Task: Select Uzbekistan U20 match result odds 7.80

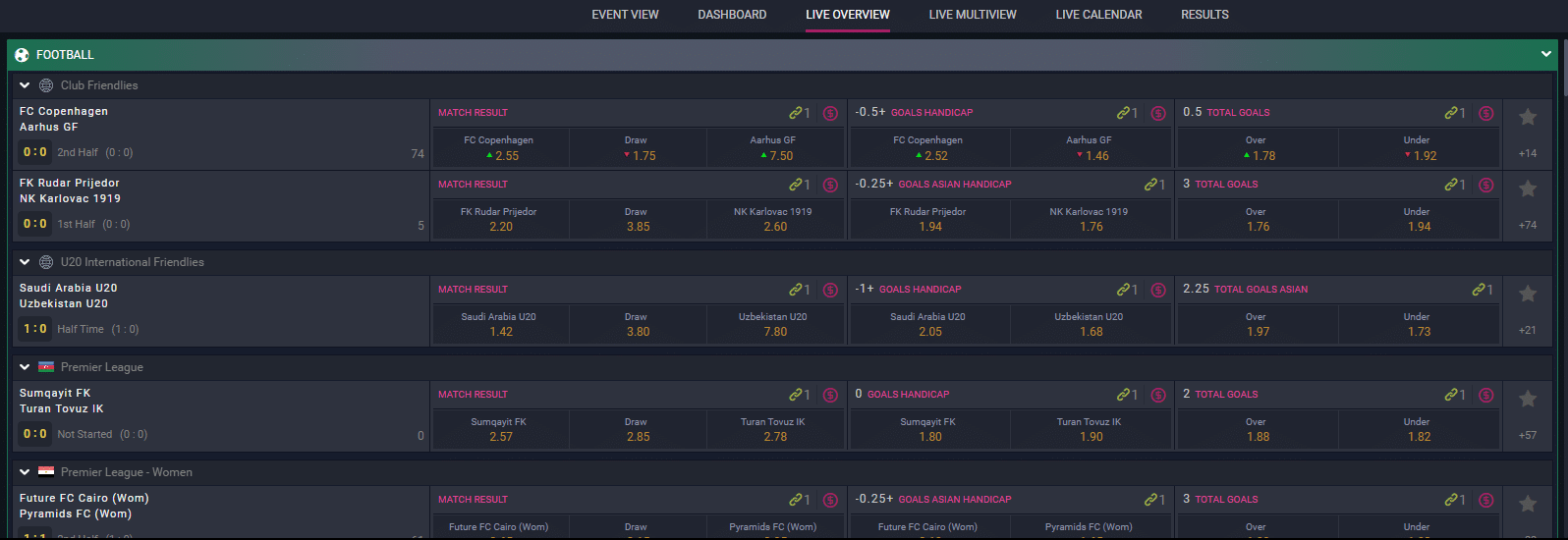Action: coord(774,325)
